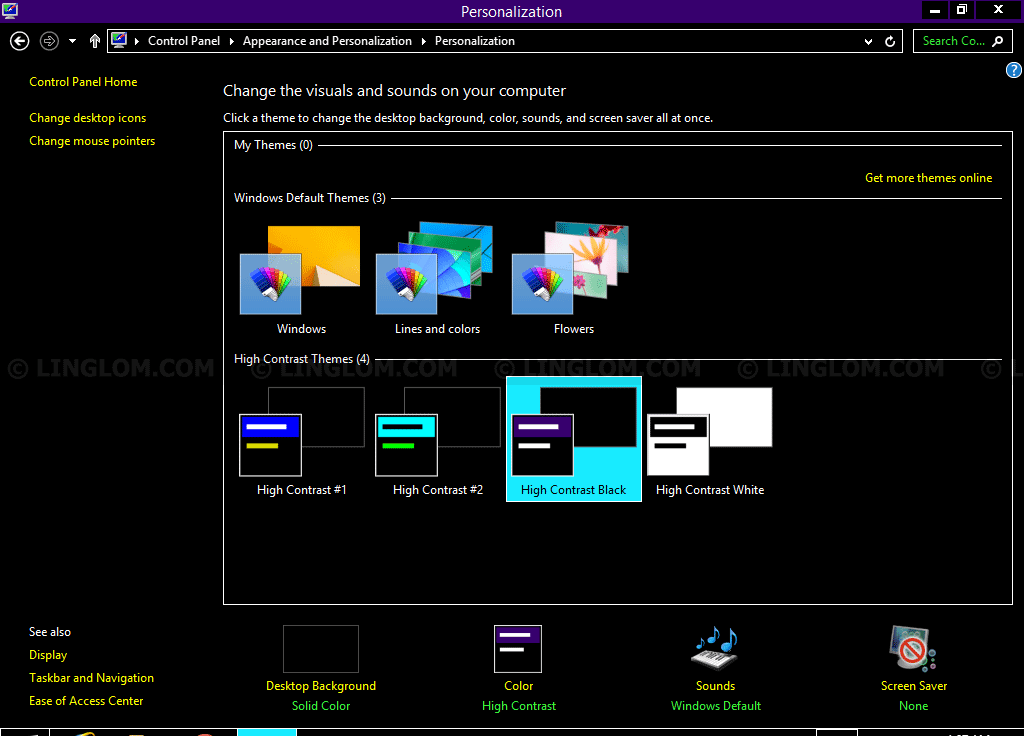Open the Sounds settings icon
The height and width of the screenshot is (736, 1024).
coord(715,648)
